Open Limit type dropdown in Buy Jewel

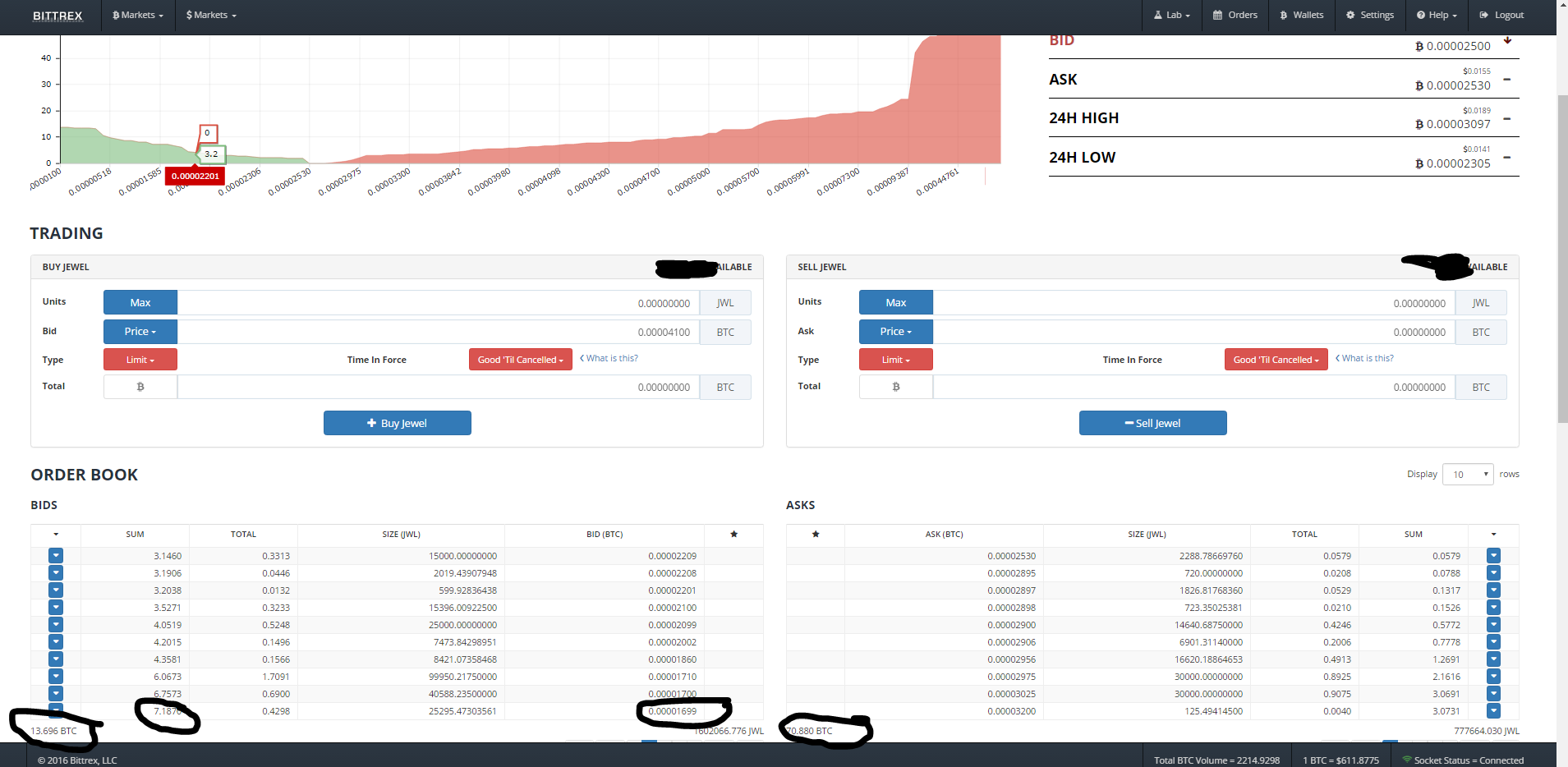(140, 360)
